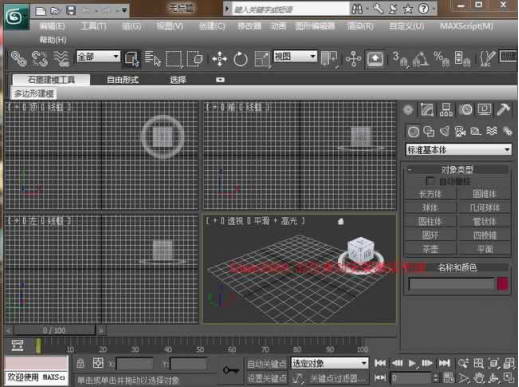Click the 长方体 box primitive button
This screenshot has width=519, height=387.
(x=430, y=194)
